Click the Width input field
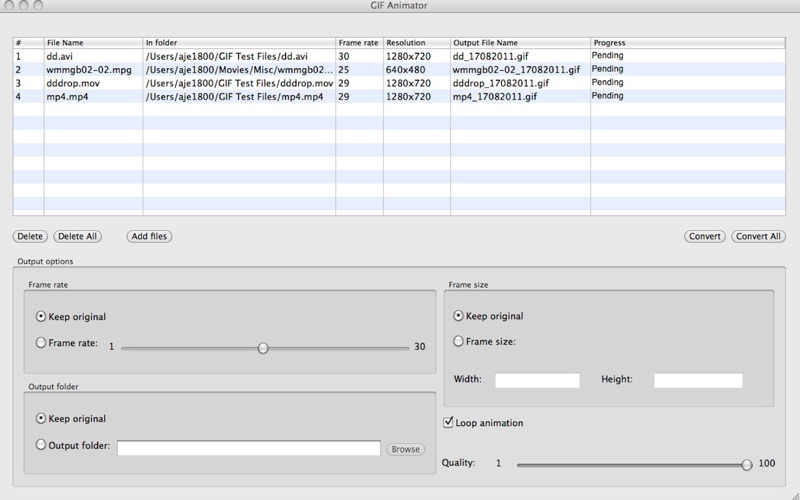The height and width of the screenshot is (500, 800). 537,381
